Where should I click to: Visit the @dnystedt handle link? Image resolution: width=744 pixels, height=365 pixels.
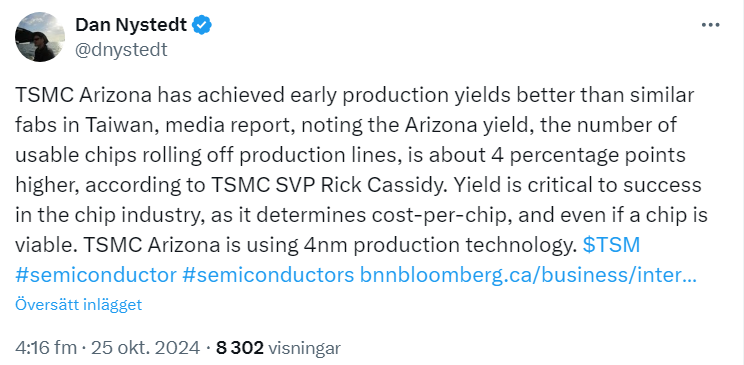coord(121,49)
